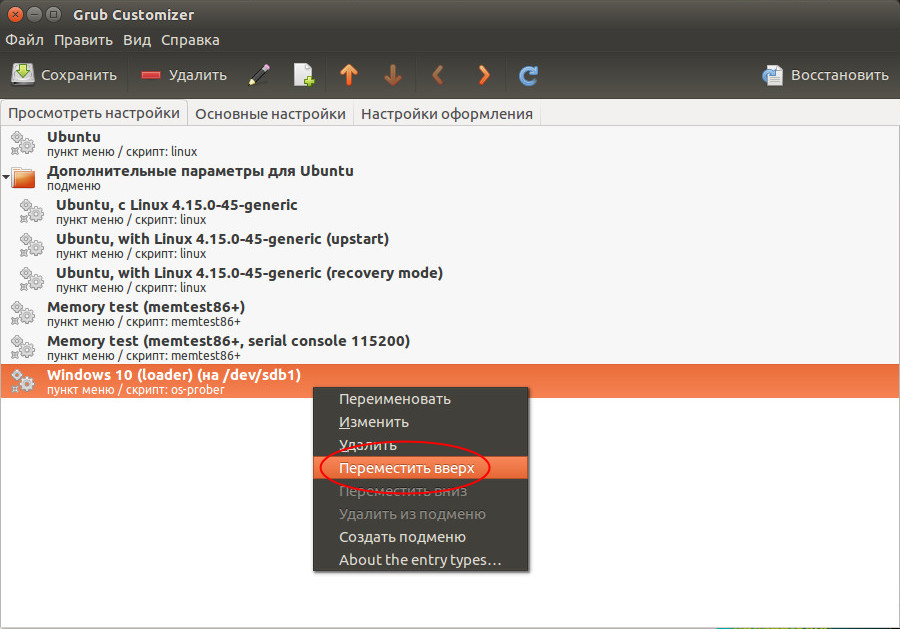The height and width of the screenshot is (629, 900).
Task: Choose About the entry types… item
Action: 420,560
